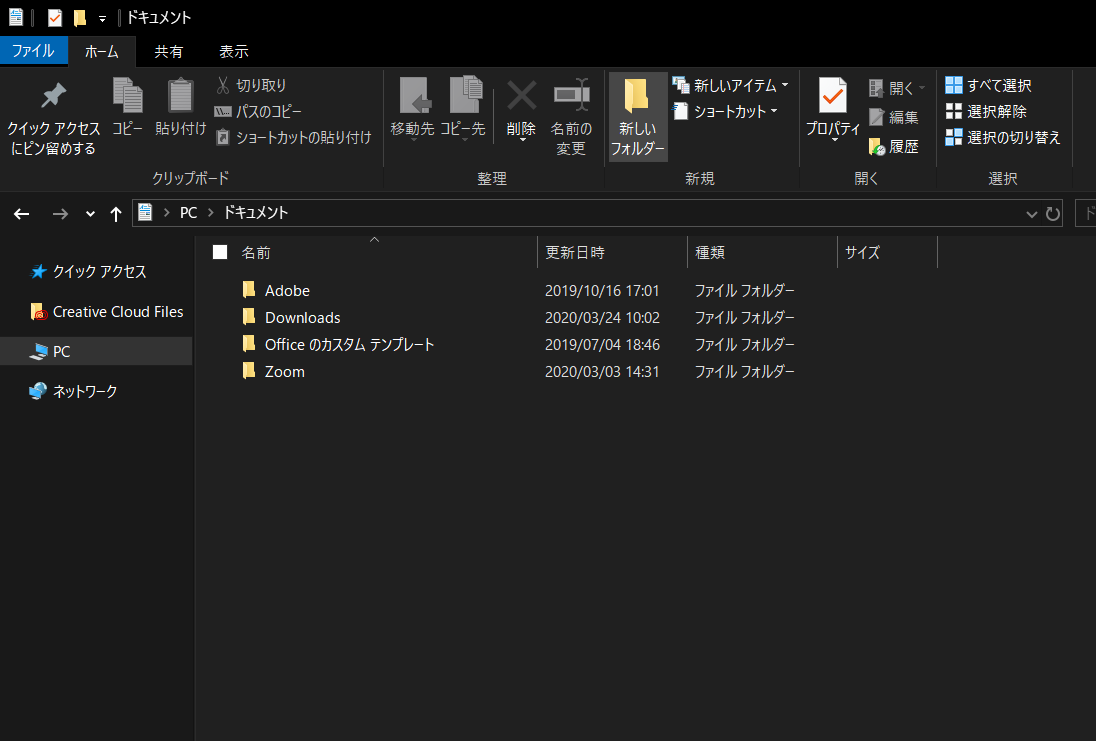Click the History (履歴) ribbon command

pyautogui.click(x=894, y=146)
